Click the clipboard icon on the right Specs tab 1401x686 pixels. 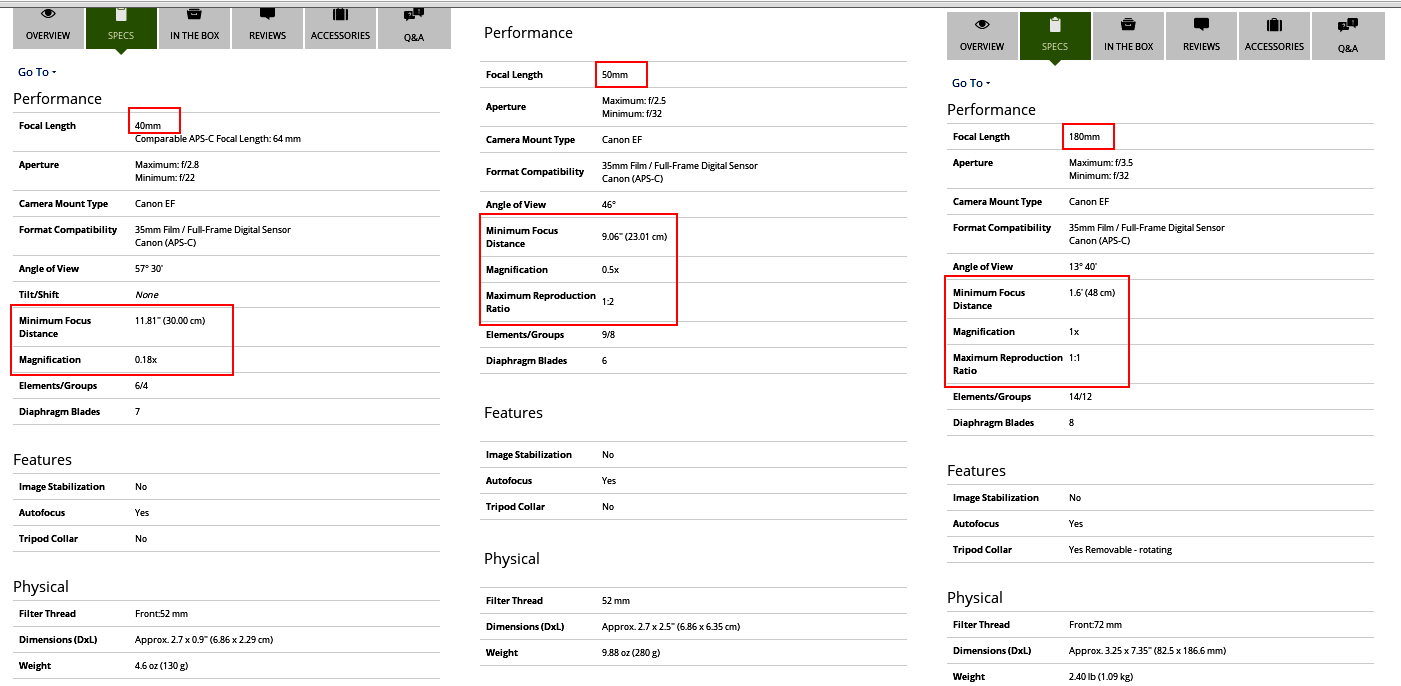coord(1055,25)
